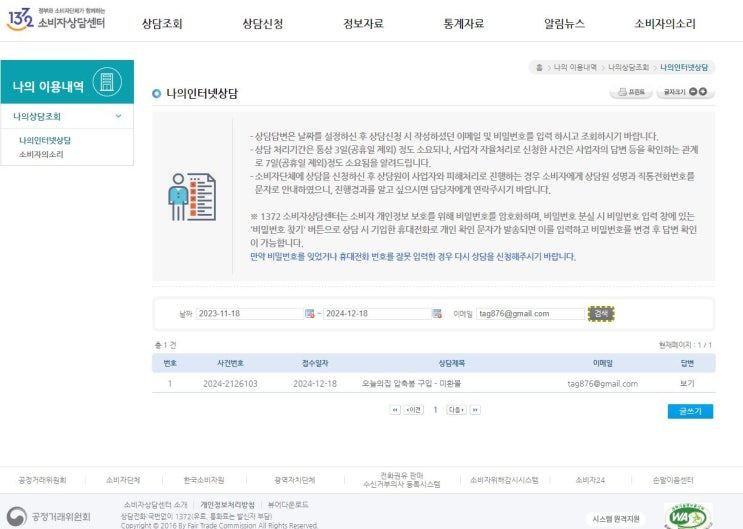Open 공정거래위원회 footer link
This screenshot has height=529, width=743.
tap(42, 480)
